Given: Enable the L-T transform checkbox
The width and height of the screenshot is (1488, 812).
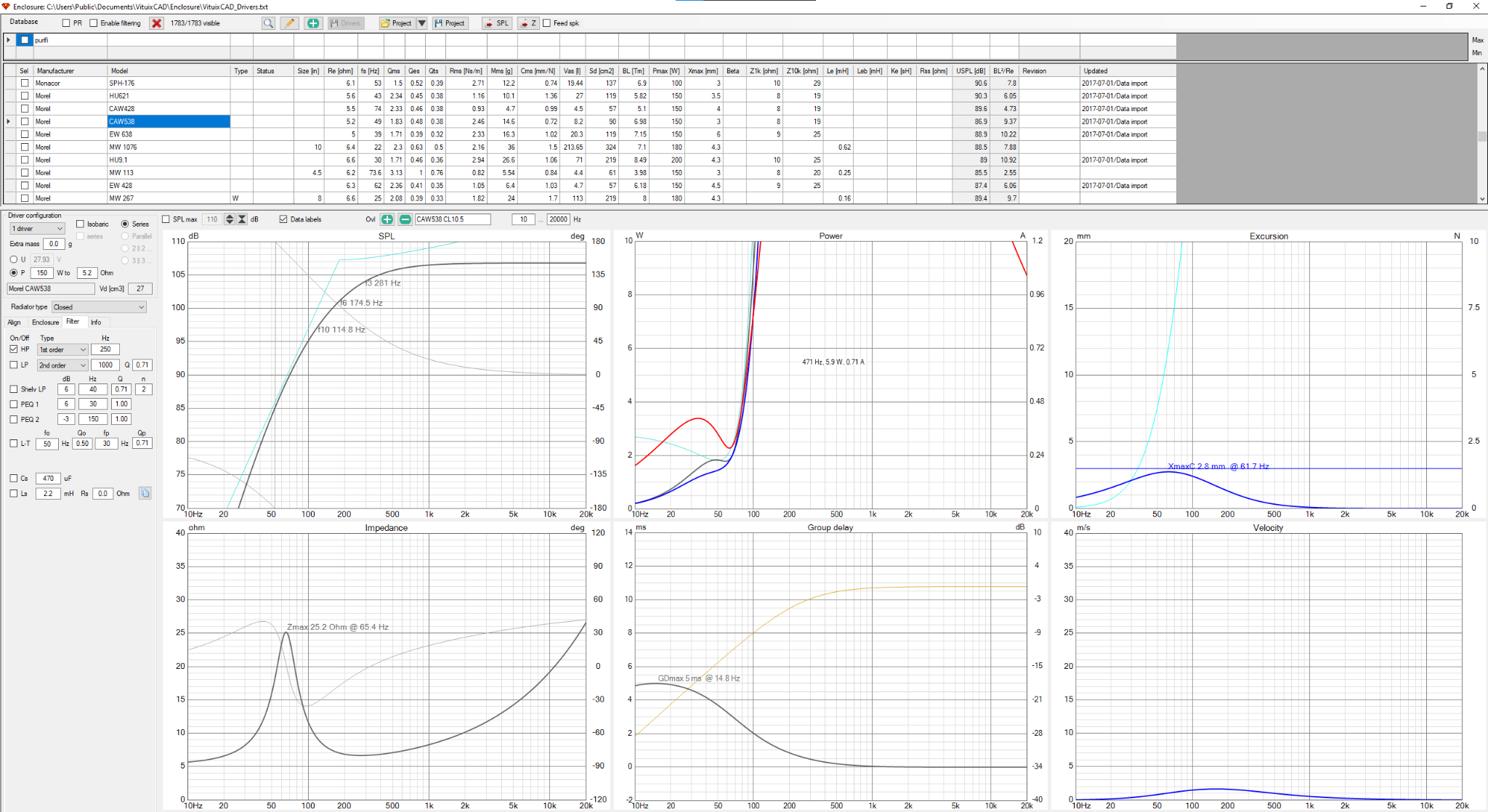Looking at the screenshot, I should tap(14, 443).
